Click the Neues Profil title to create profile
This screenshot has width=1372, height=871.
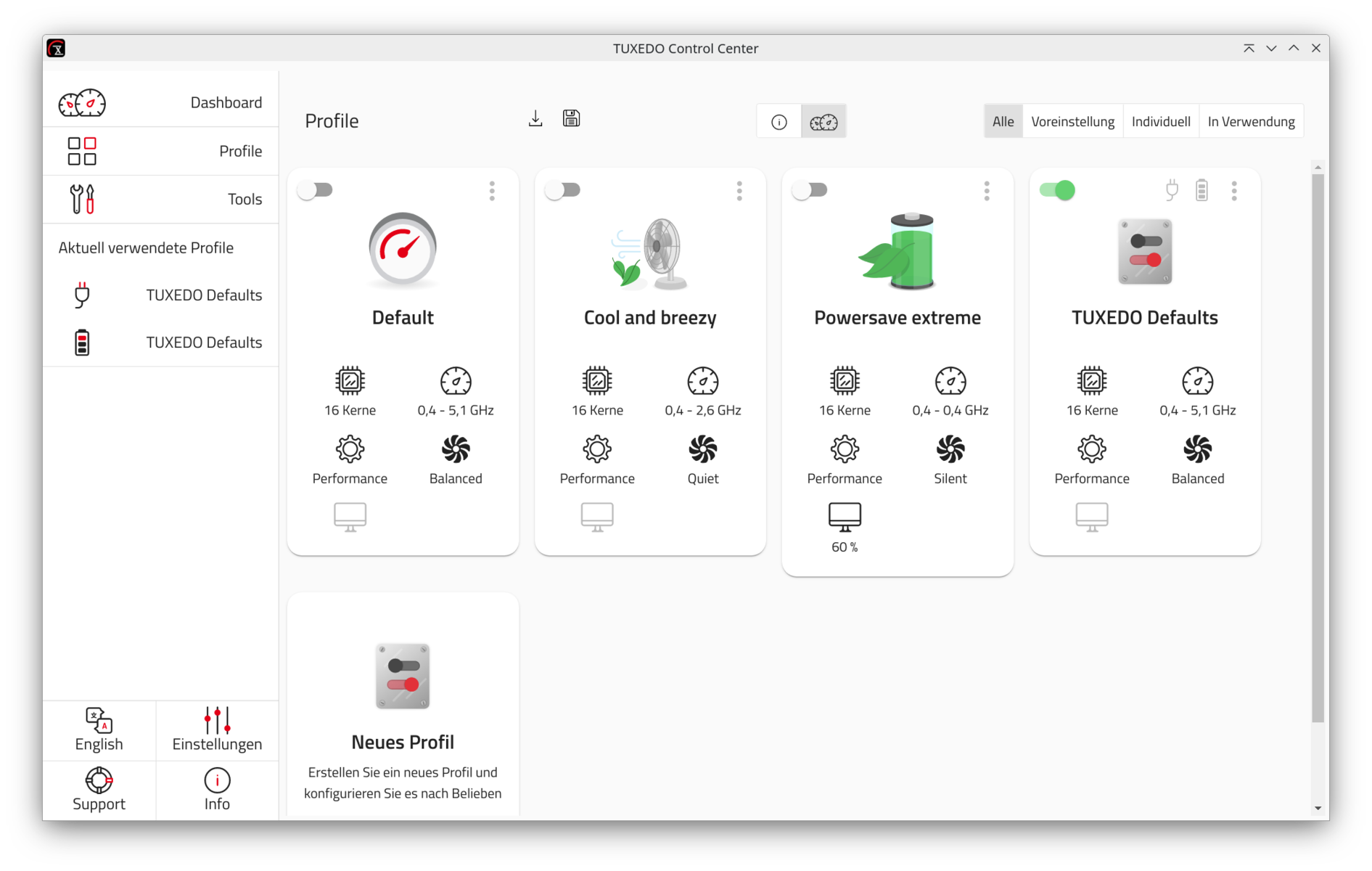[x=403, y=742]
